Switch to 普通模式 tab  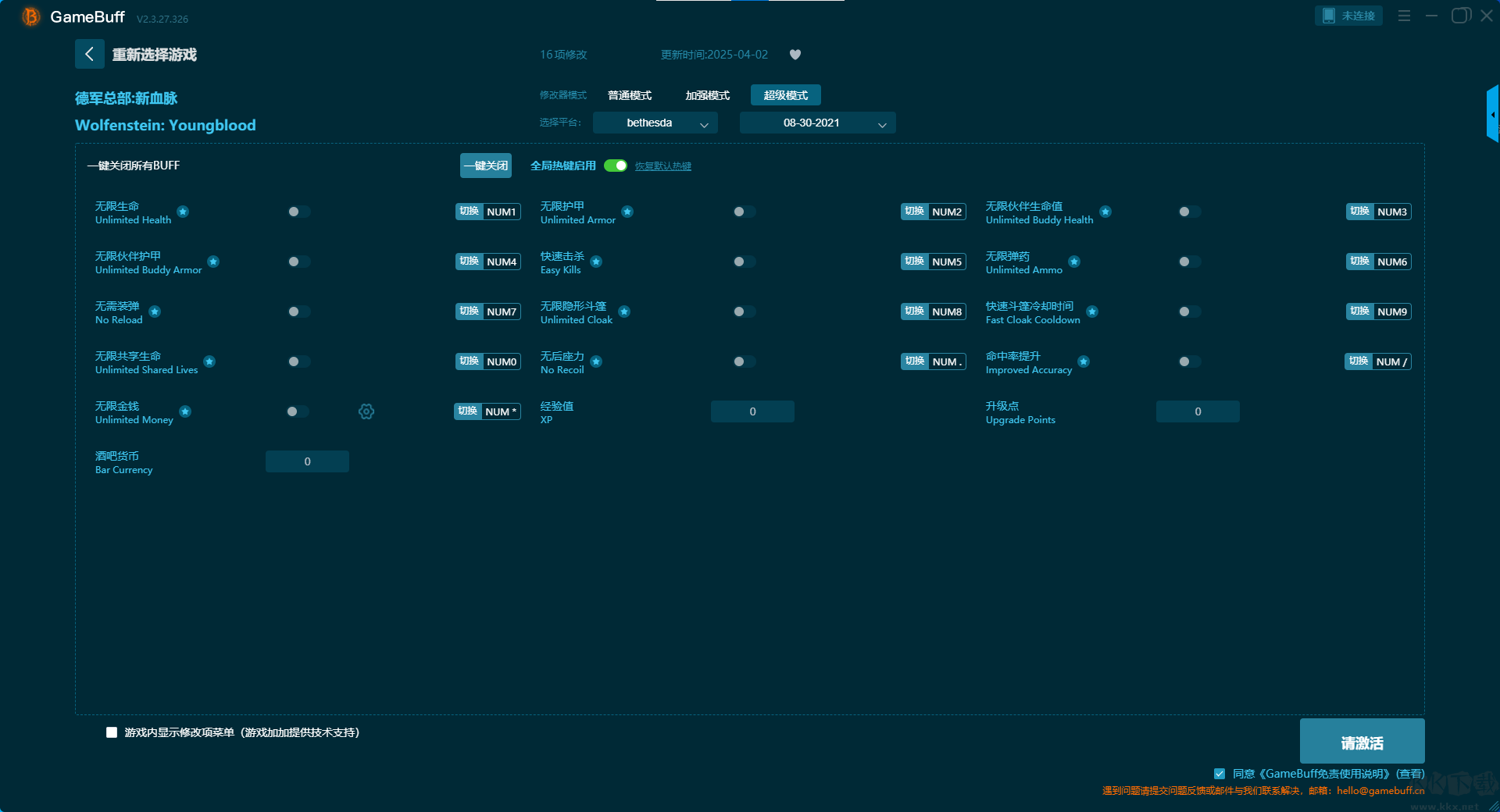(x=630, y=95)
